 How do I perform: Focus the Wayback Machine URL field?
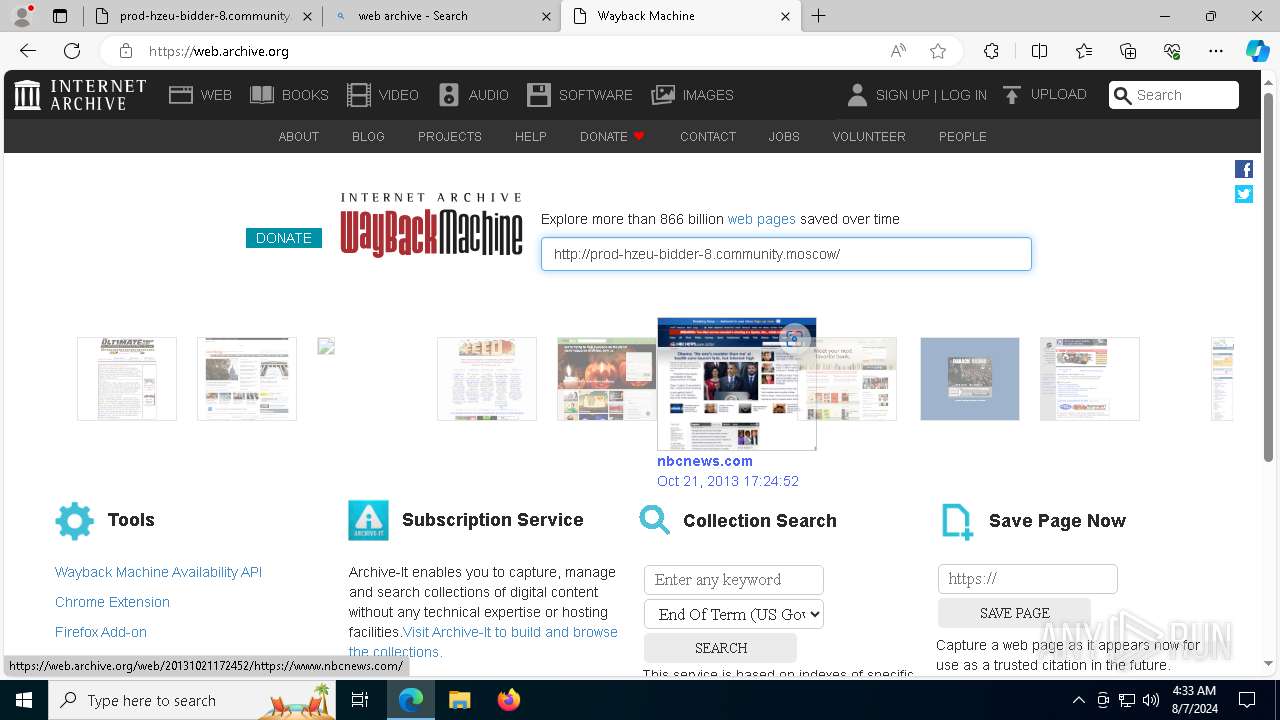click(786, 254)
